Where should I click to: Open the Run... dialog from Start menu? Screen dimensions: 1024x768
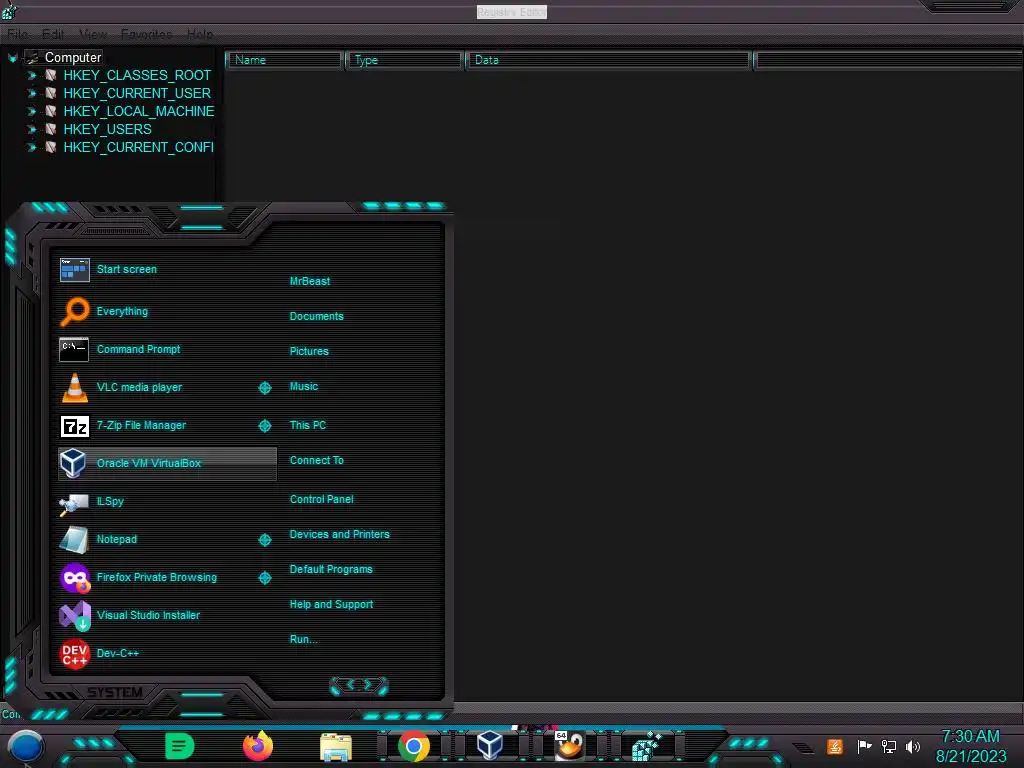pos(304,639)
